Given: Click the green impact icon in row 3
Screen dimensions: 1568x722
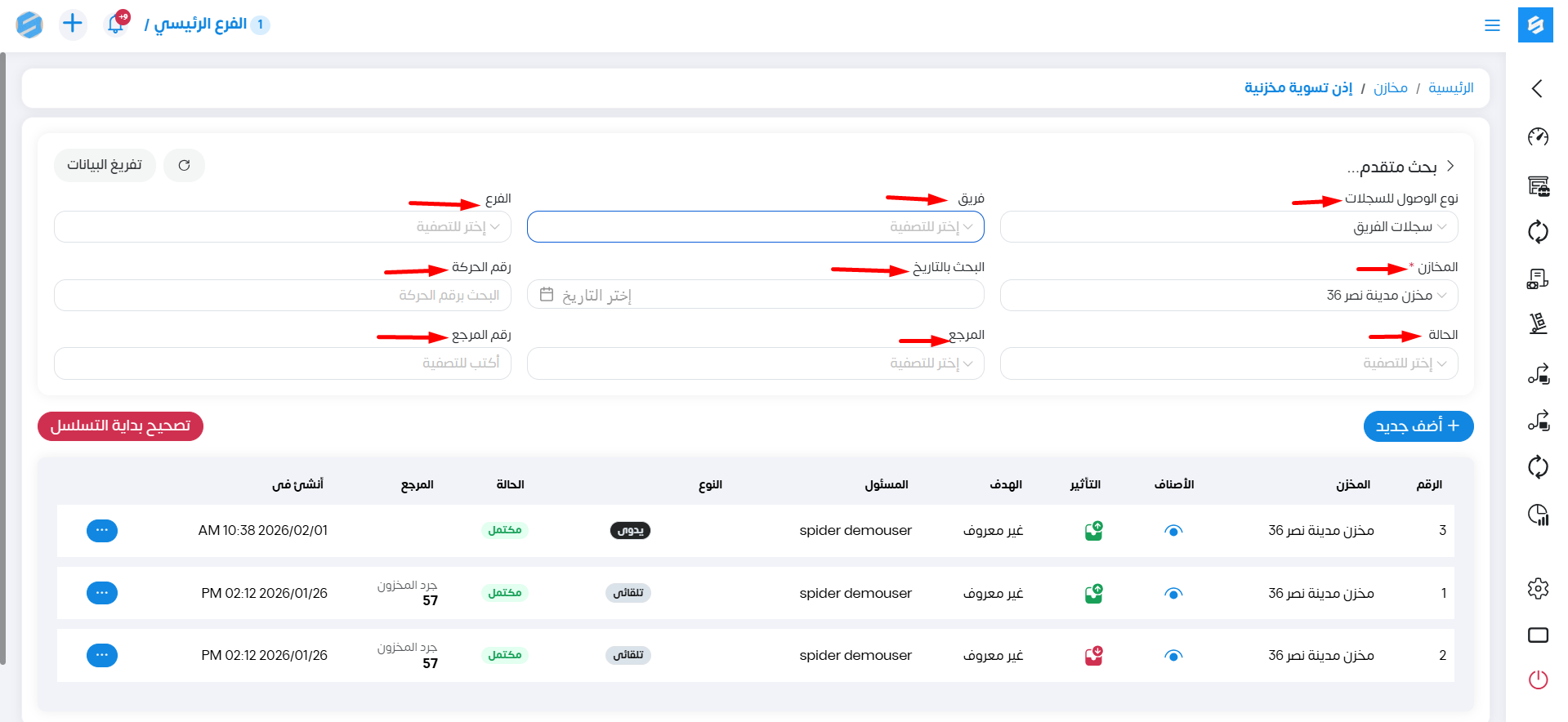Looking at the screenshot, I should (1093, 531).
